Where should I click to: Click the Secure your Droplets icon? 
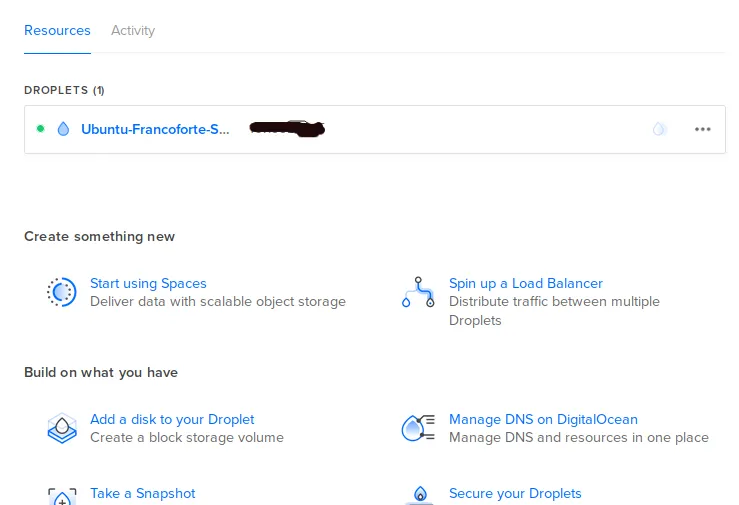click(x=419, y=495)
